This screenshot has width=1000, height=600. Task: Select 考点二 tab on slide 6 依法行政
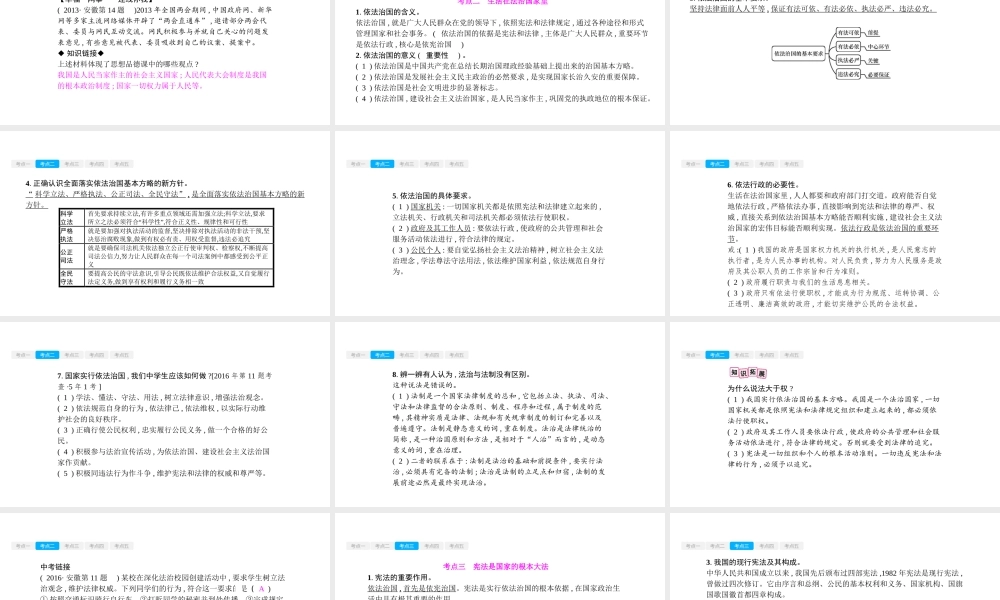click(x=717, y=164)
